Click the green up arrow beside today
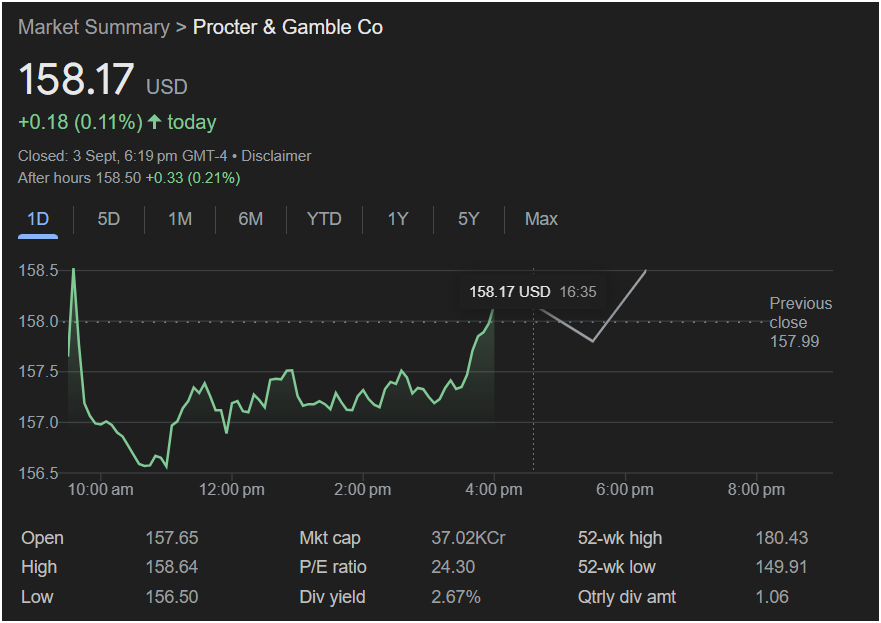The height and width of the screenshot is (623, 881). coord(155,121)
